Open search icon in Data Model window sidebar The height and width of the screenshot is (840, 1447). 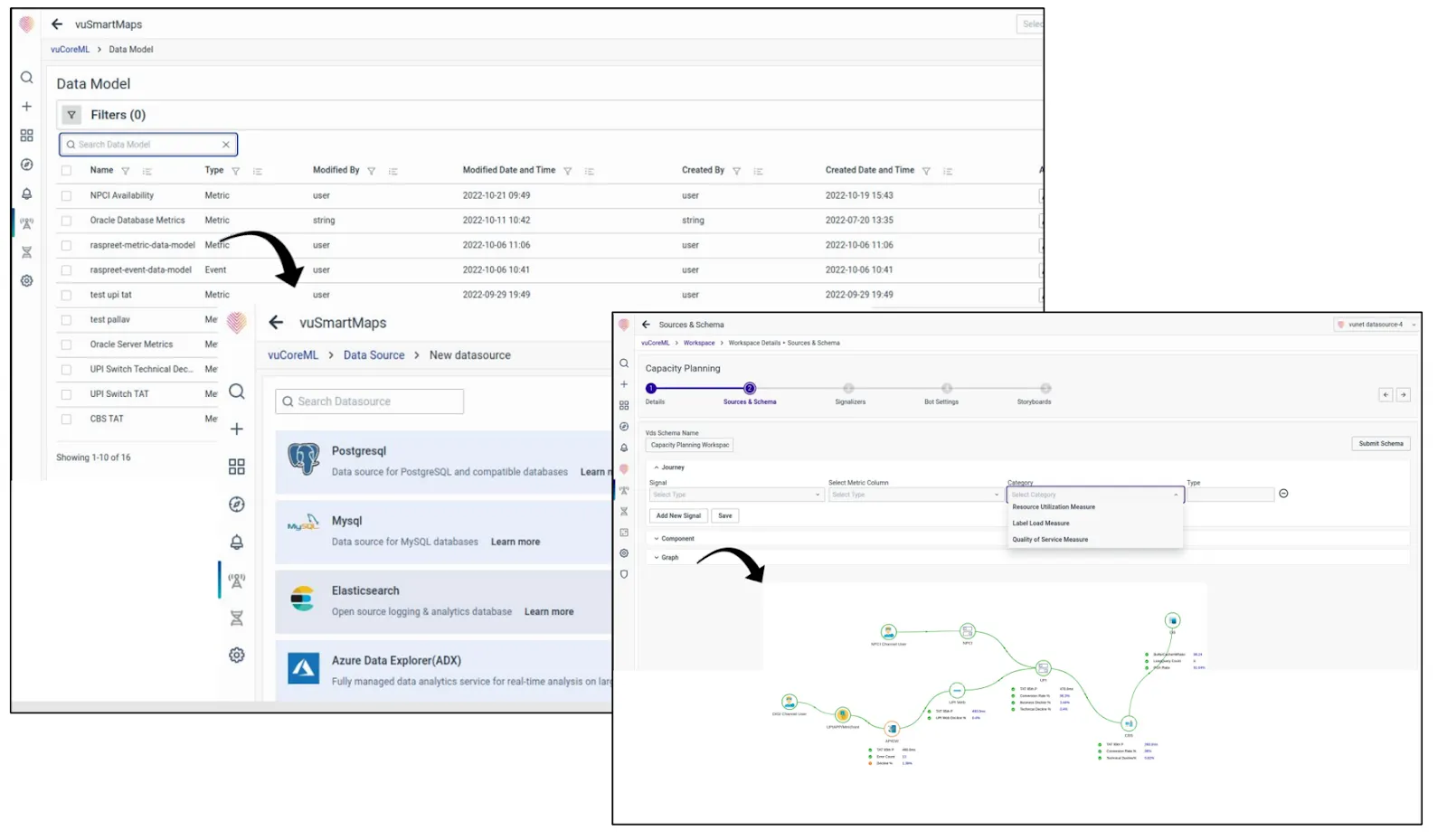point(26,78)
